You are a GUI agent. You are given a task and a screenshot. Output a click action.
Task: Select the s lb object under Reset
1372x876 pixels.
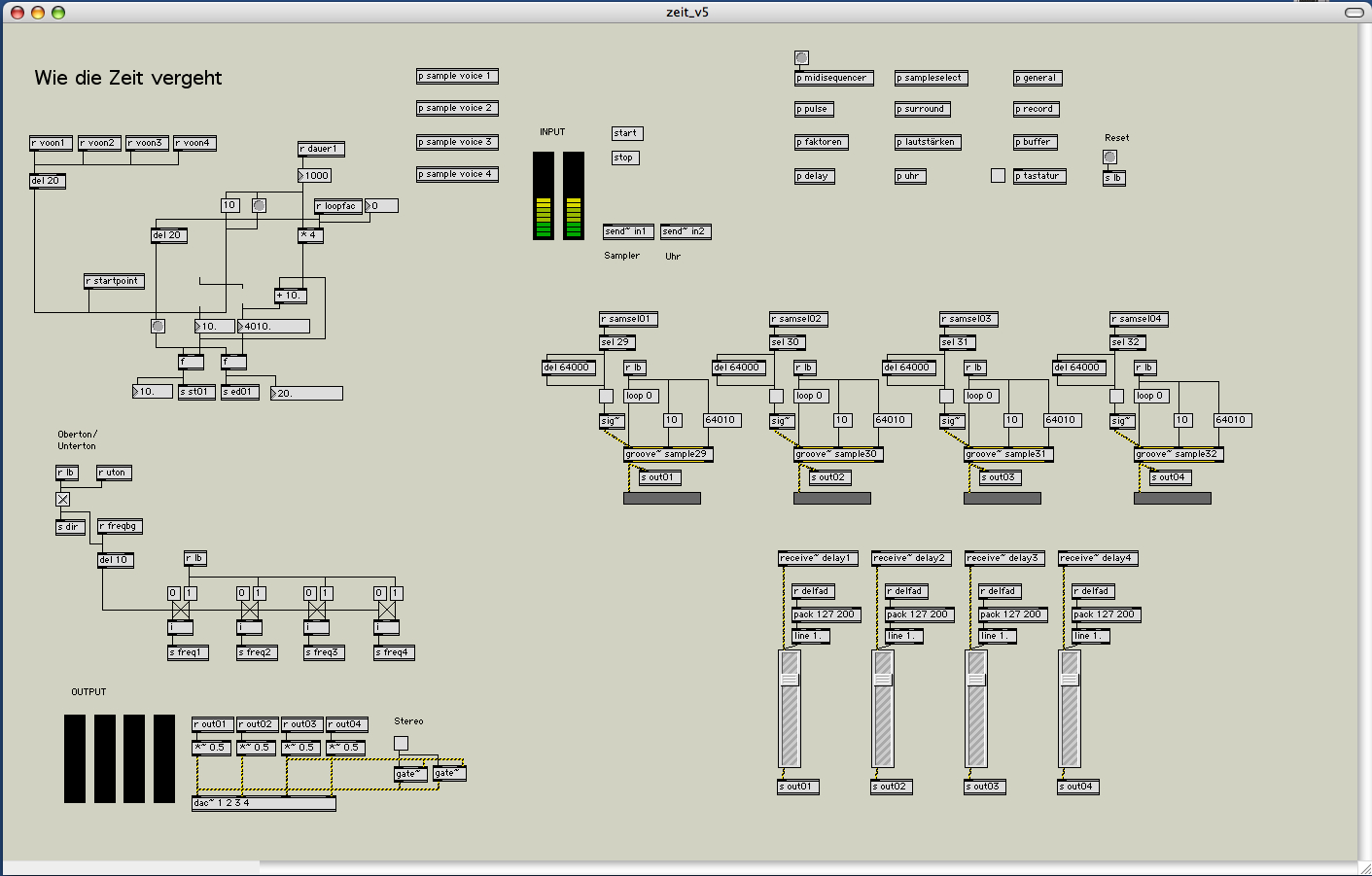click(x=1113, y=178)
